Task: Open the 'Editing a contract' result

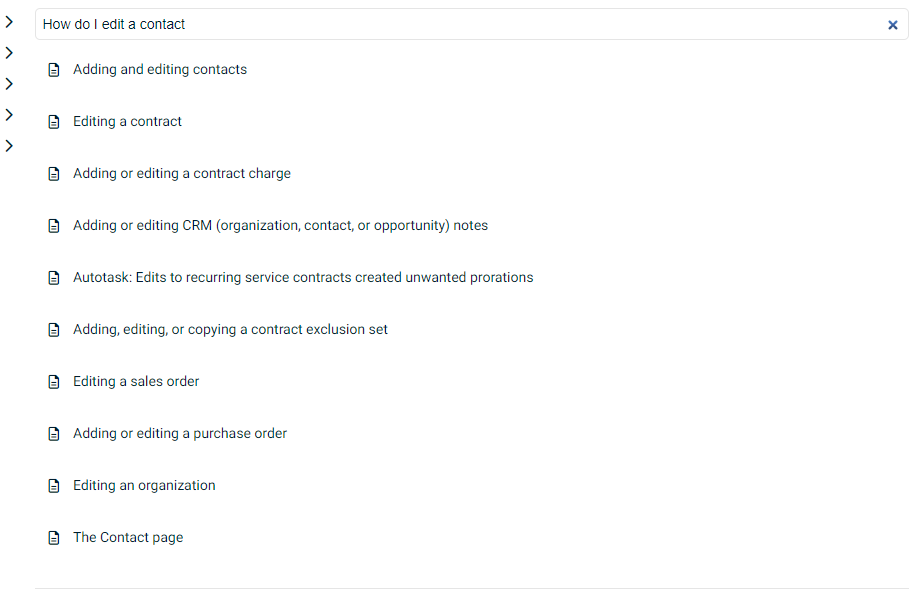Action: point(127,121)
